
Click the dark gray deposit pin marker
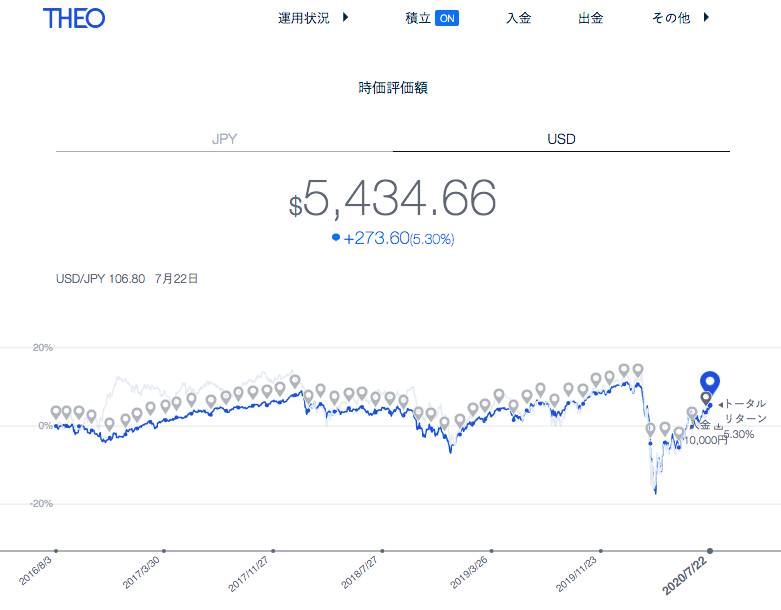coord(706,398)
